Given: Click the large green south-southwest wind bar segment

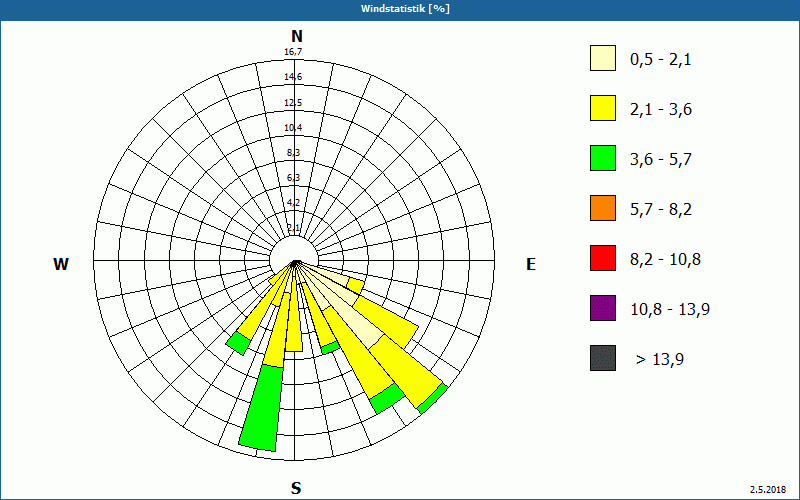Looking at the screenshot, I should point(261,408).
